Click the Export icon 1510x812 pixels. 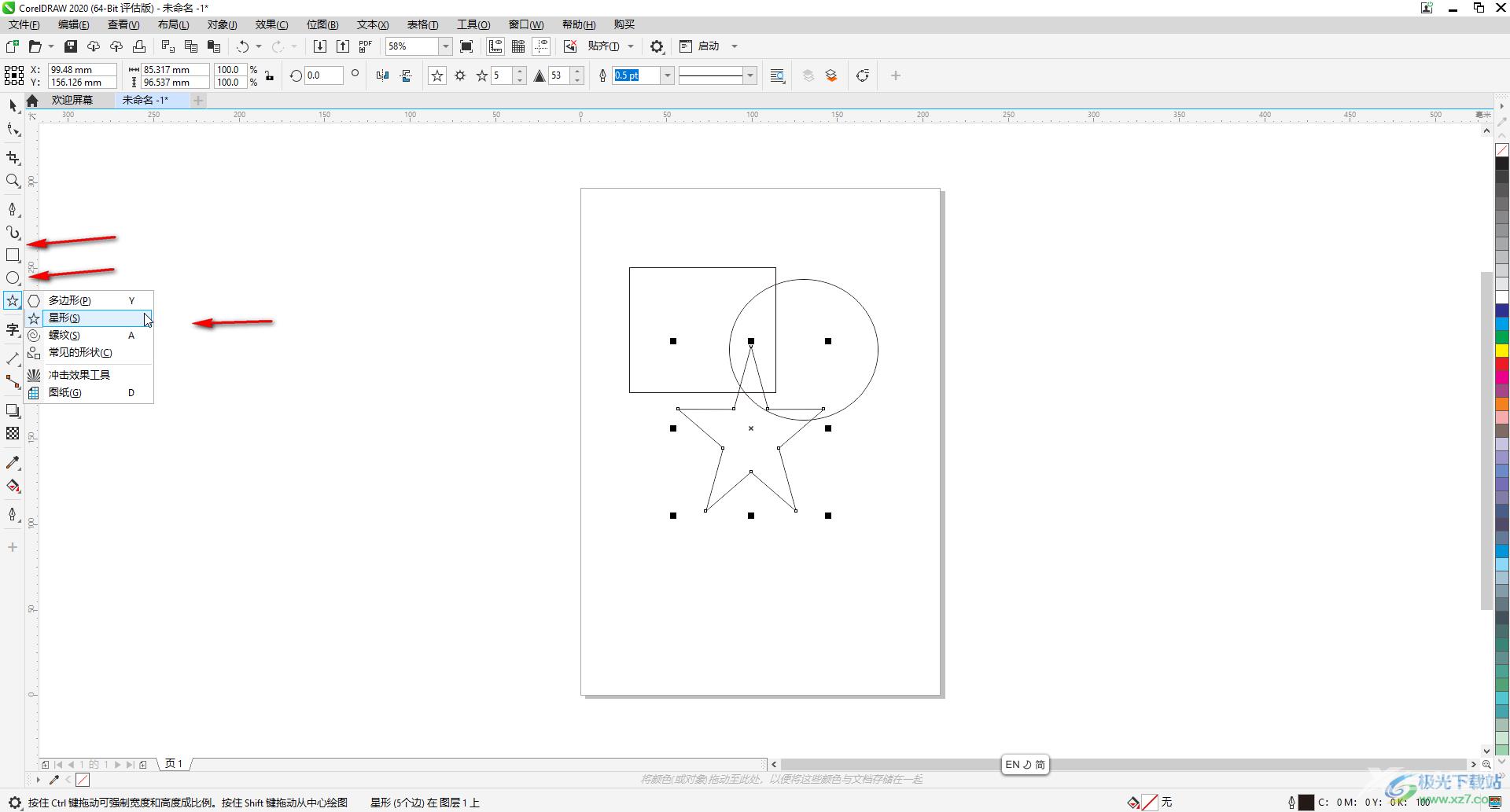[x=343, y=46]
